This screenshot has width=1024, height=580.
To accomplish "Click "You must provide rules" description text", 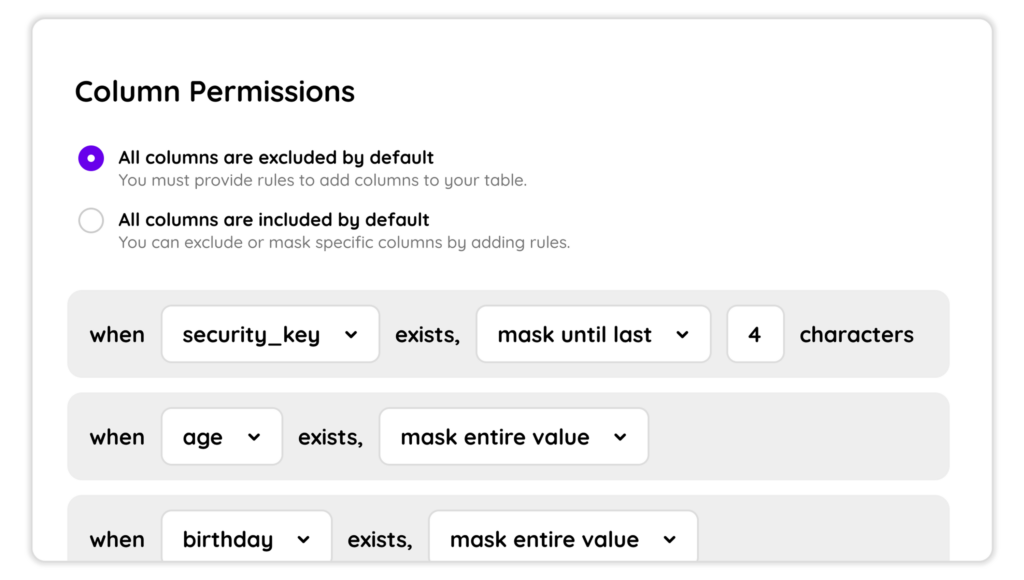I will [x=322, y=181].
